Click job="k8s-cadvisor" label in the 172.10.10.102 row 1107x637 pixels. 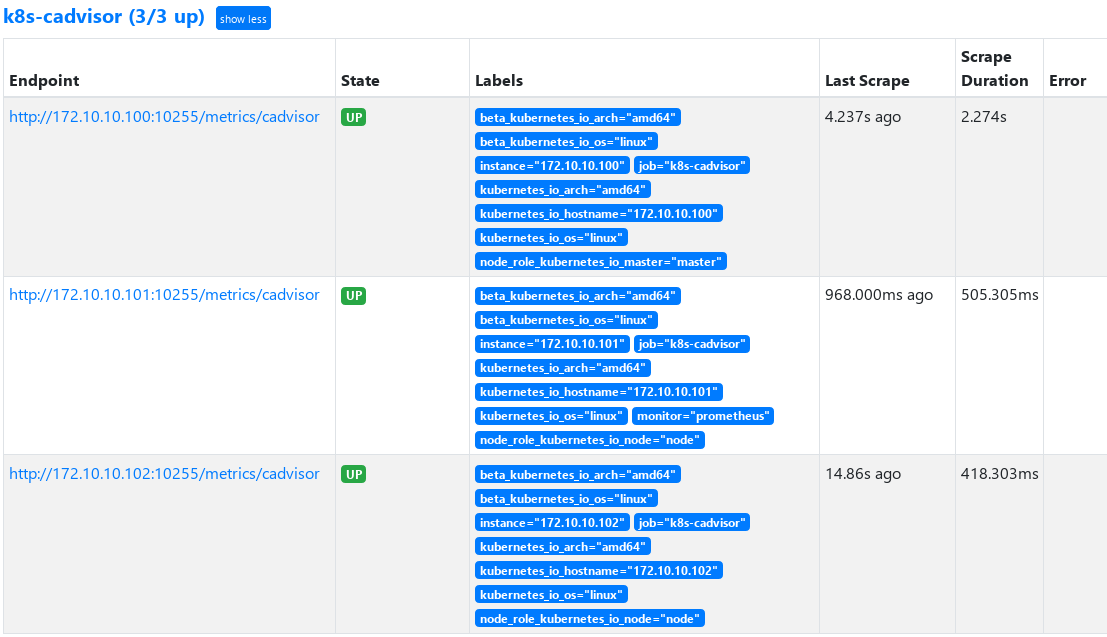click(692, 523)
